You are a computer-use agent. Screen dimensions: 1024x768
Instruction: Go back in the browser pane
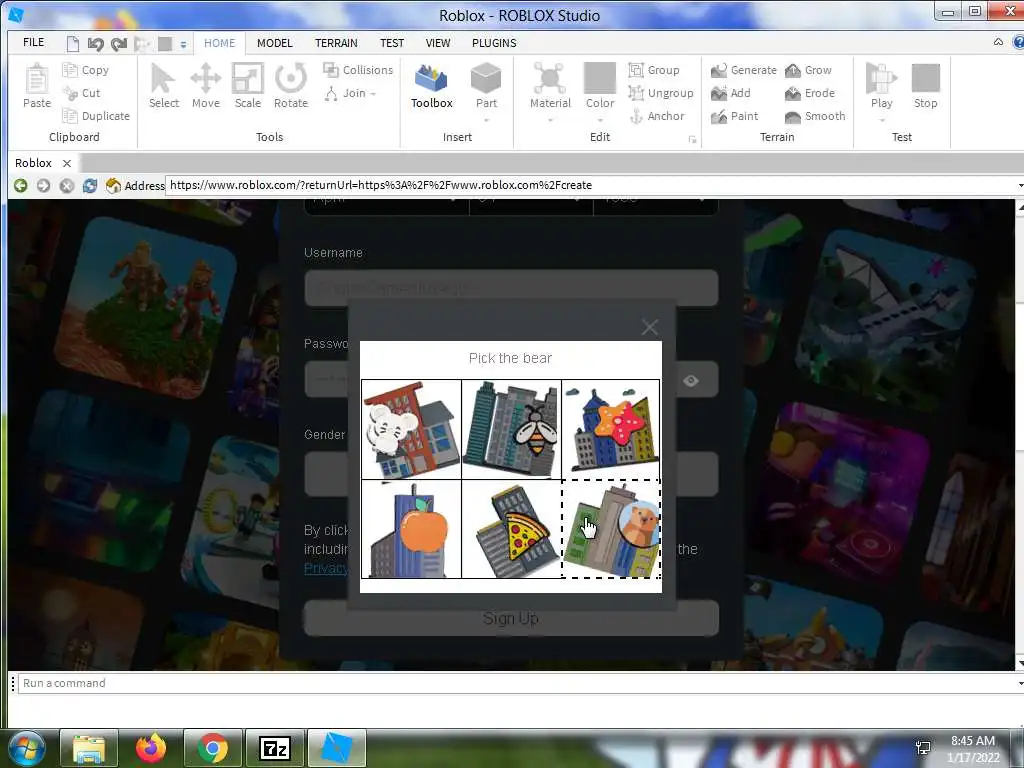pos(21,185)
